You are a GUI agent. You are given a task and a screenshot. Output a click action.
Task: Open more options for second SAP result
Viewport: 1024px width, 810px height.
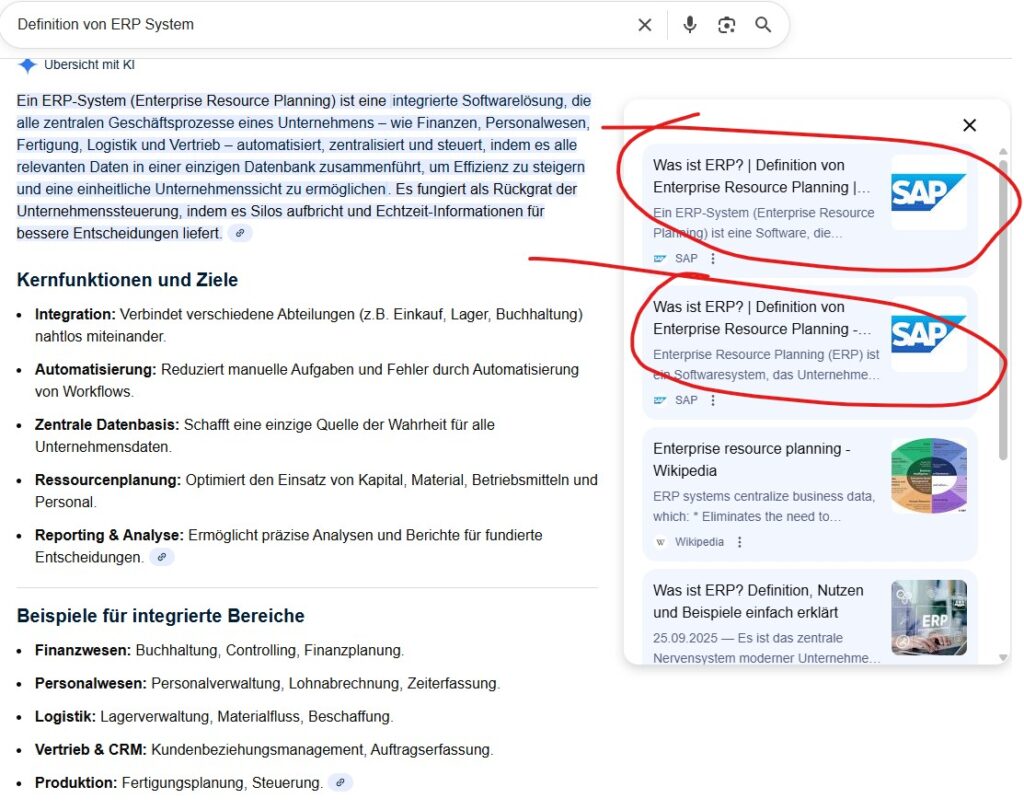(713, 400)
